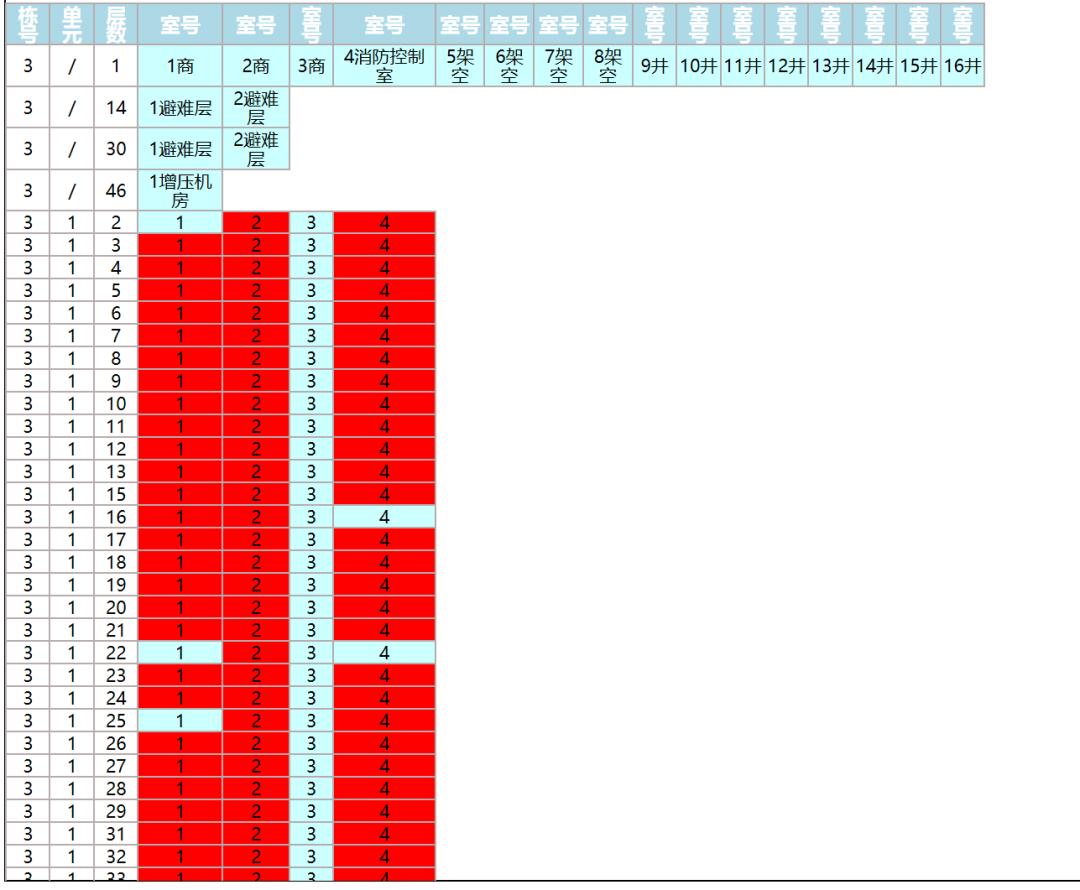The image size is (1080, 890).
Task: Select the 13井 cell
Action: (x=831, y=66)
